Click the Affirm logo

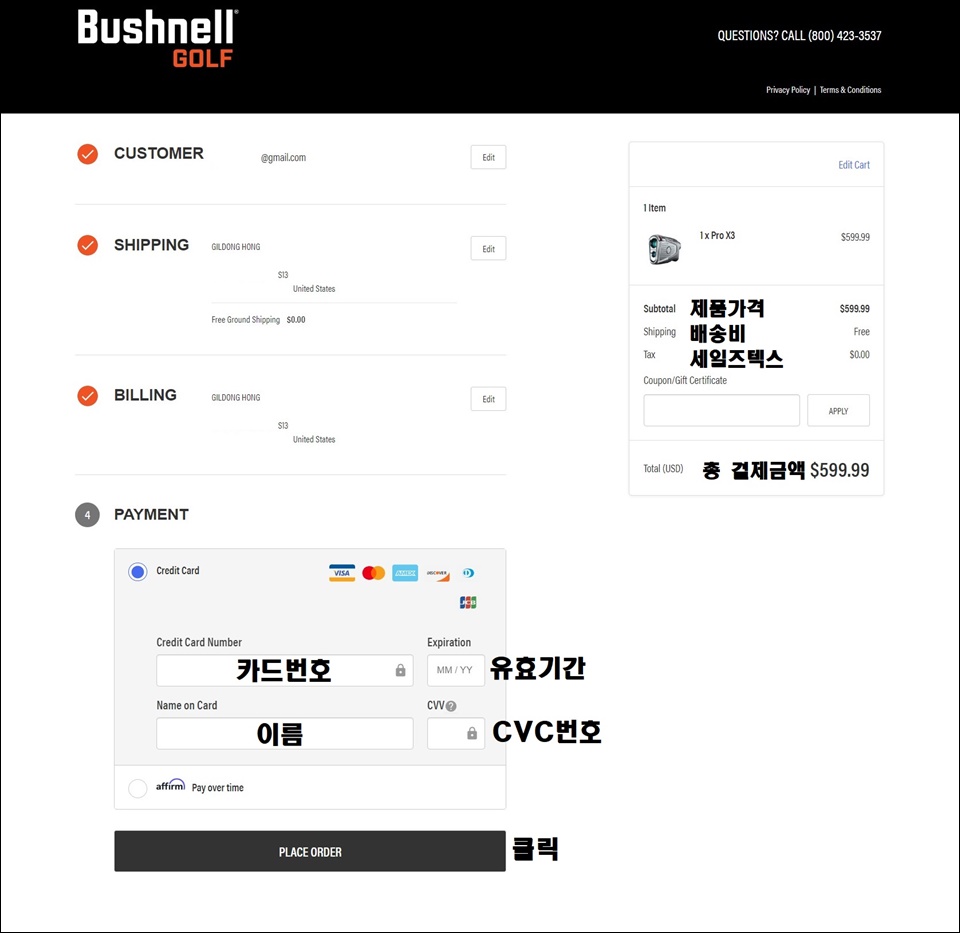click(170, 785)
